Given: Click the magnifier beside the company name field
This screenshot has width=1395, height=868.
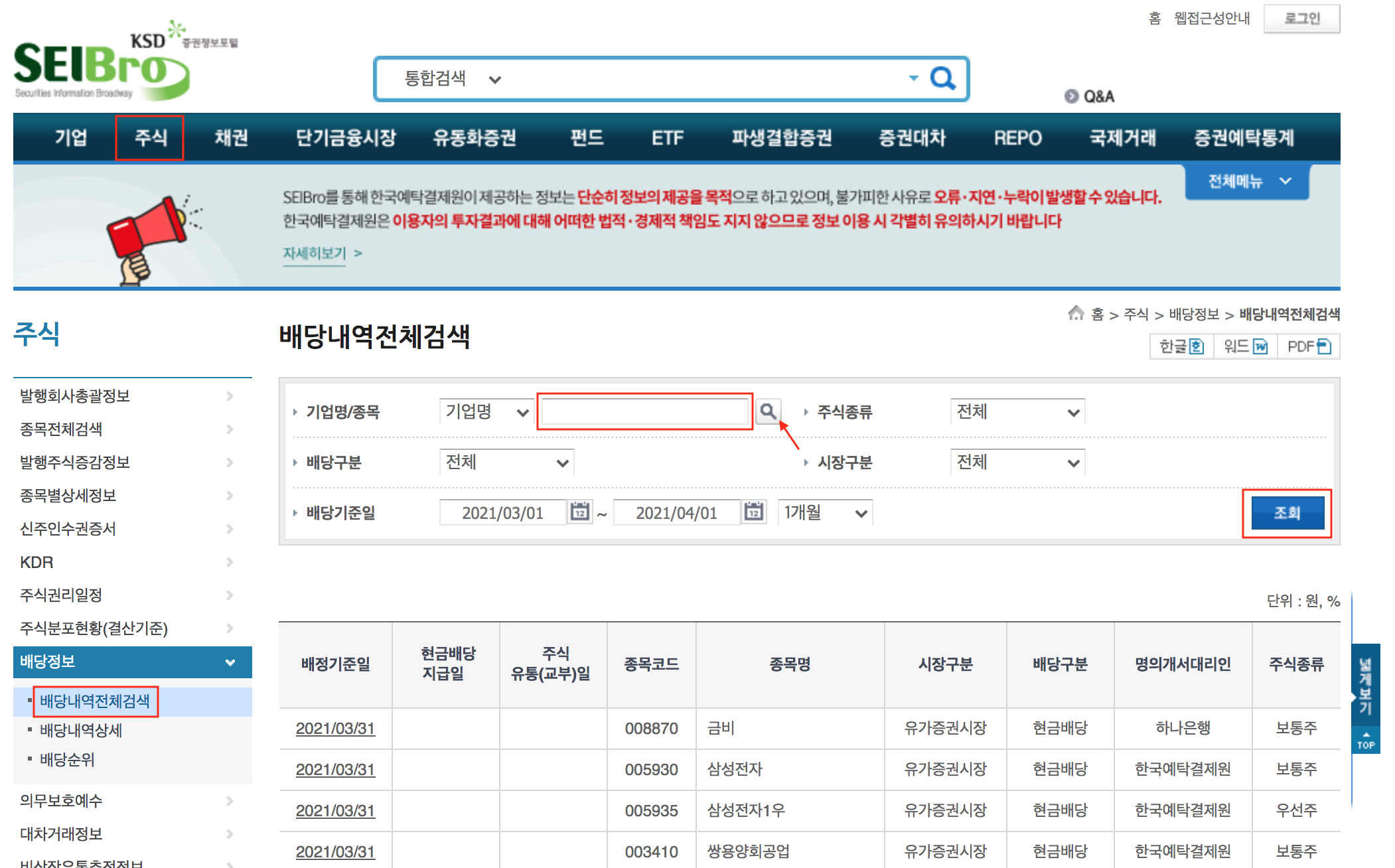Looking at the screenshot, I should [769, 411].
